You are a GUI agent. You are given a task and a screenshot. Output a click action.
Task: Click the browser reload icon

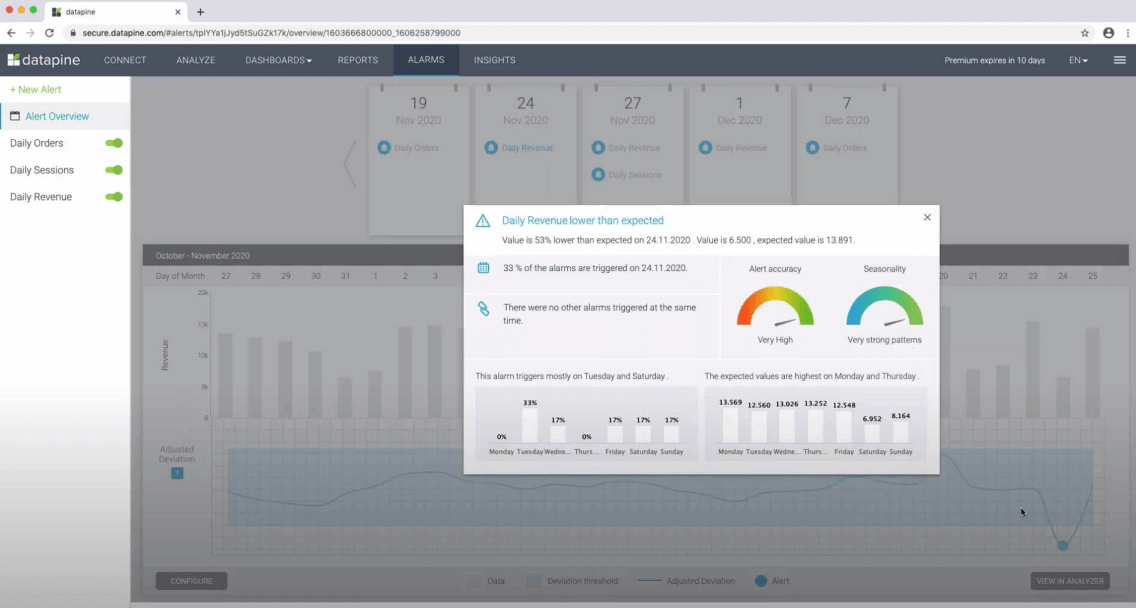(49, 33)
